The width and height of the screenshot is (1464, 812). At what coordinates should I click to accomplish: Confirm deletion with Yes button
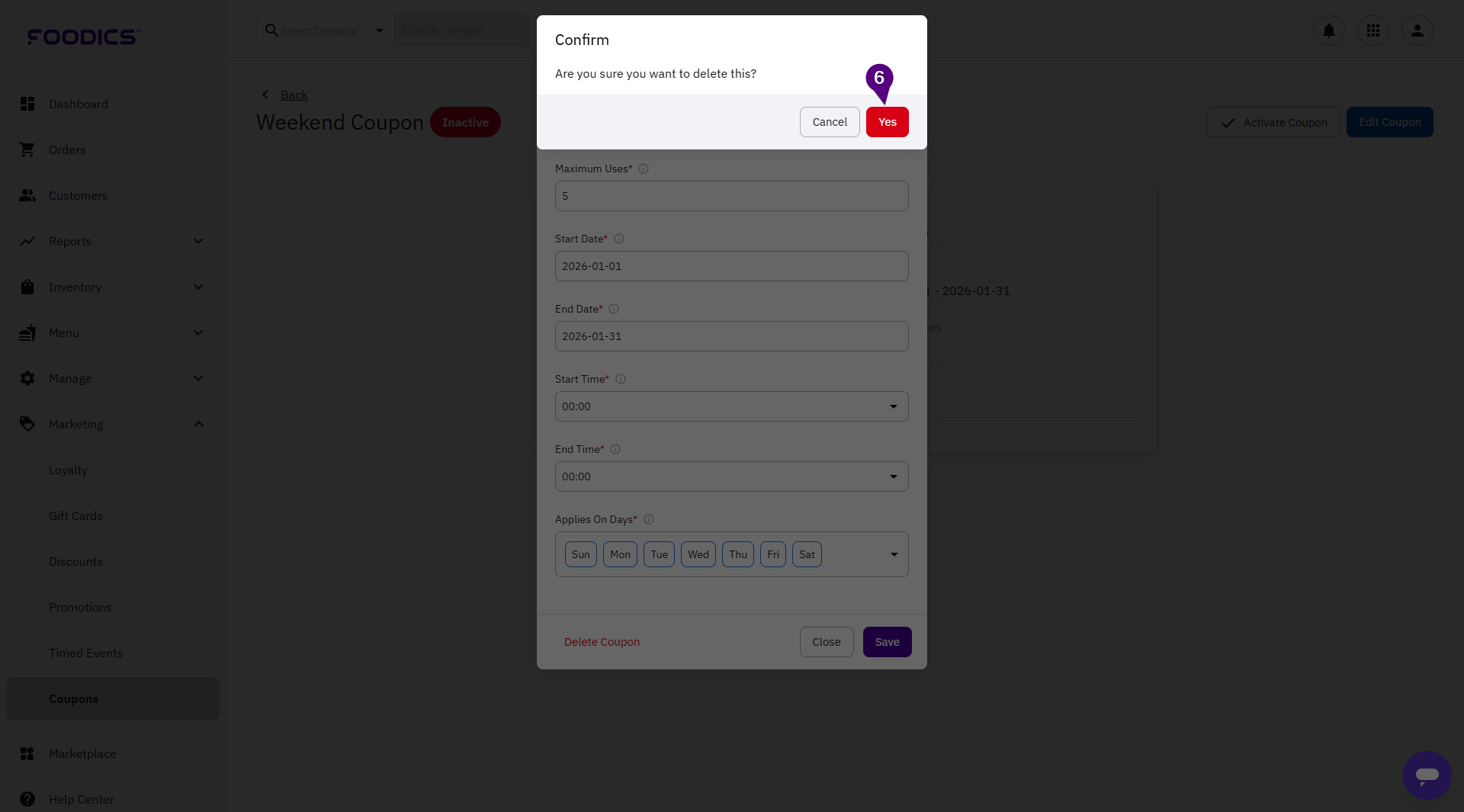[887, 122]
